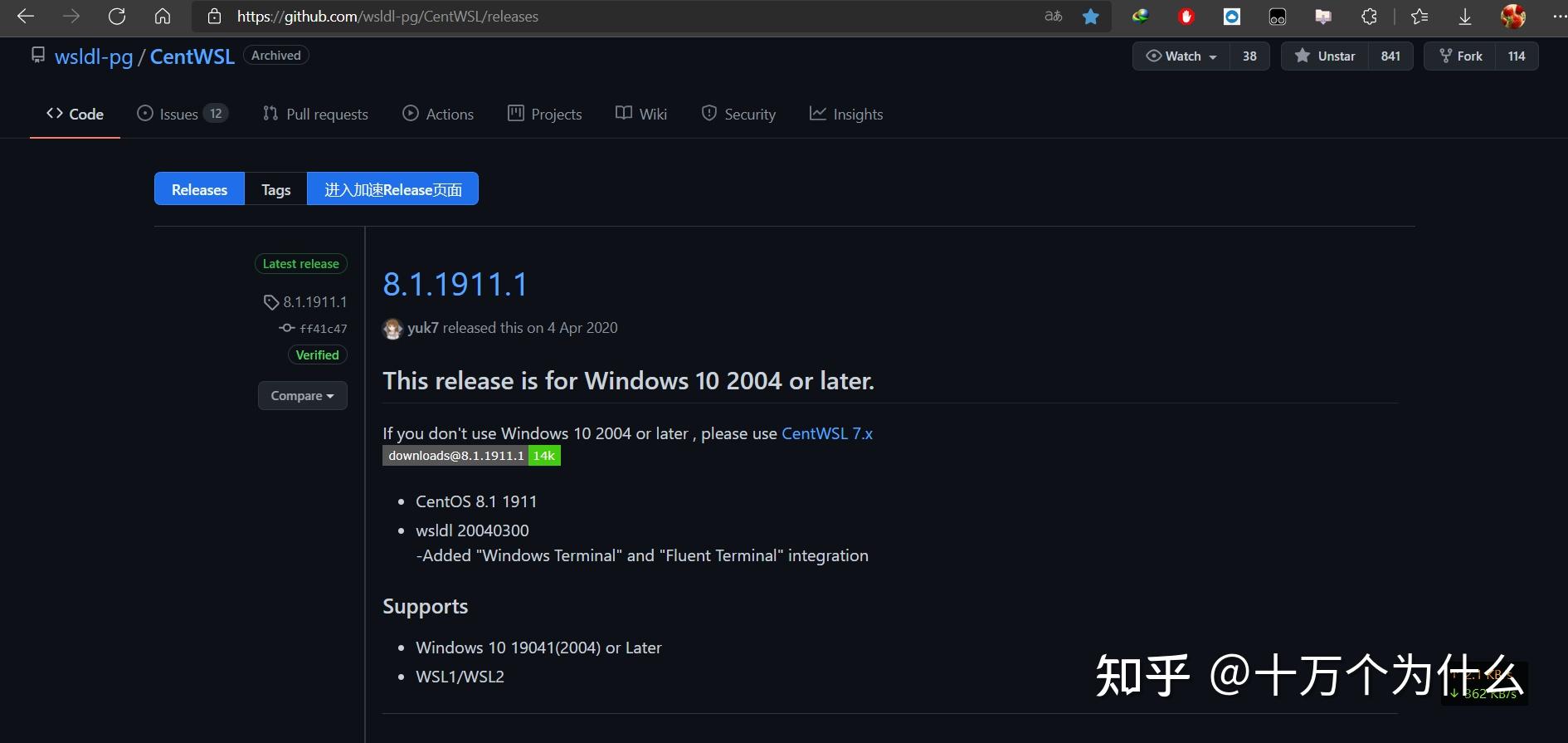The image size is (1568, 743).
Task: Click the Latest release badge
Action: 301,263
